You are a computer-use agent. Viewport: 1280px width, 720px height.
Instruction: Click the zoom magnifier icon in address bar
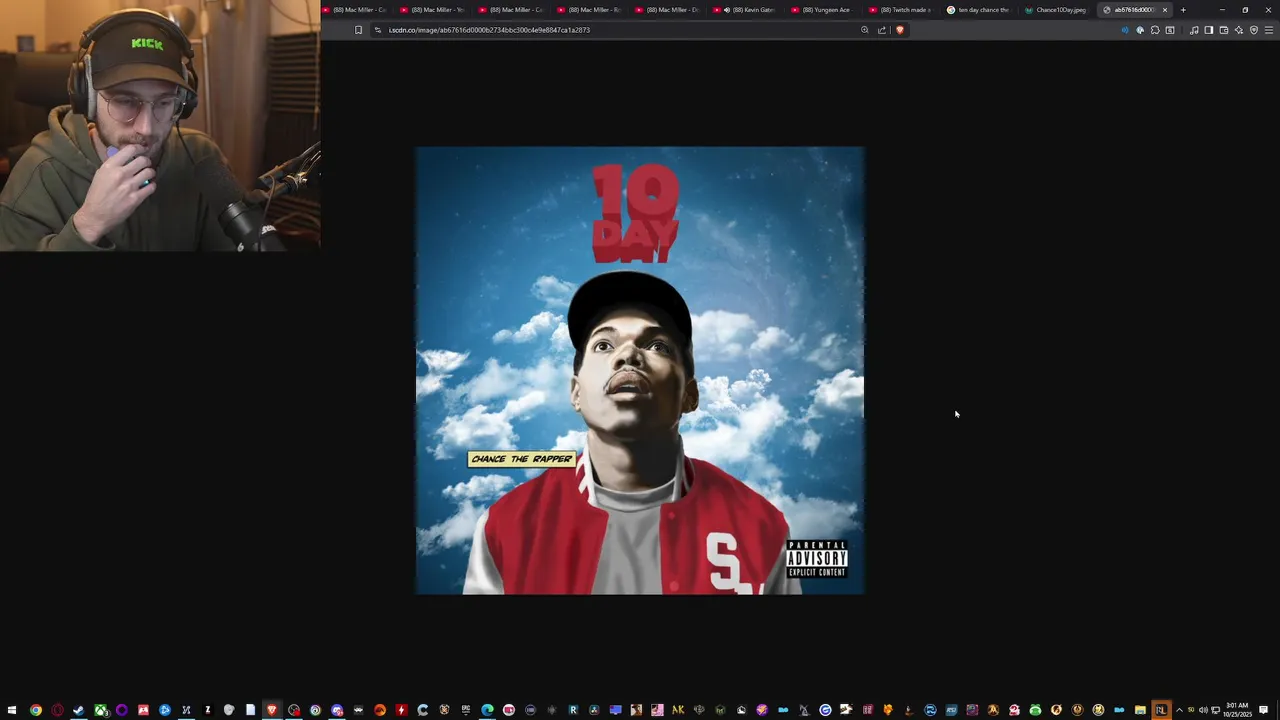[x=865, y=30]
